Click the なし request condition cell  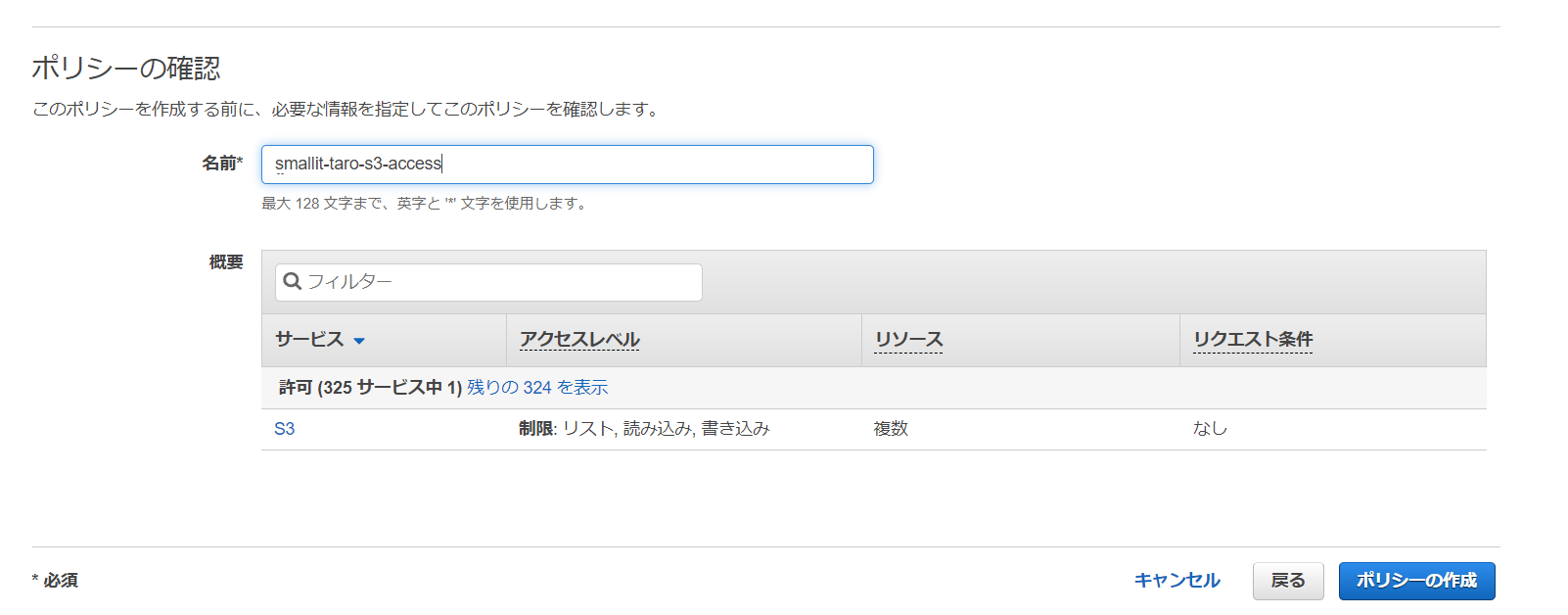(1210, 429)
